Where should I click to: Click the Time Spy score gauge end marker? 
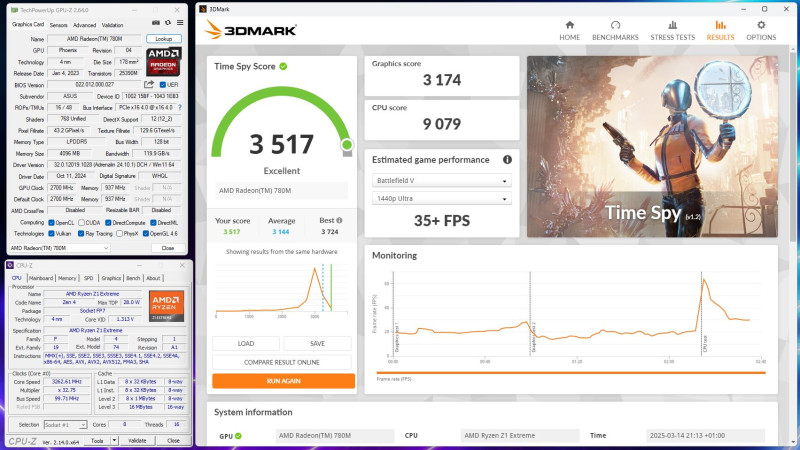(x=347, y=145)
